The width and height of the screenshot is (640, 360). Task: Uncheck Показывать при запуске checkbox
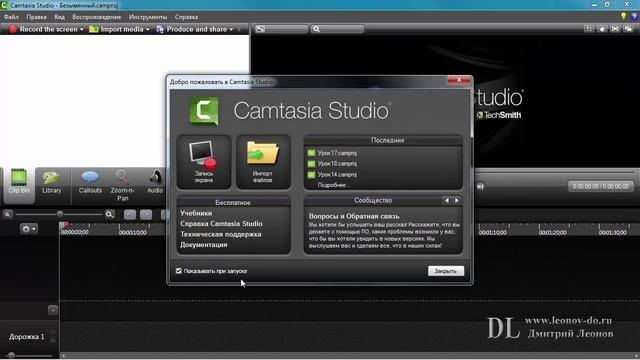pyautogui.click(x=179, y=271)
